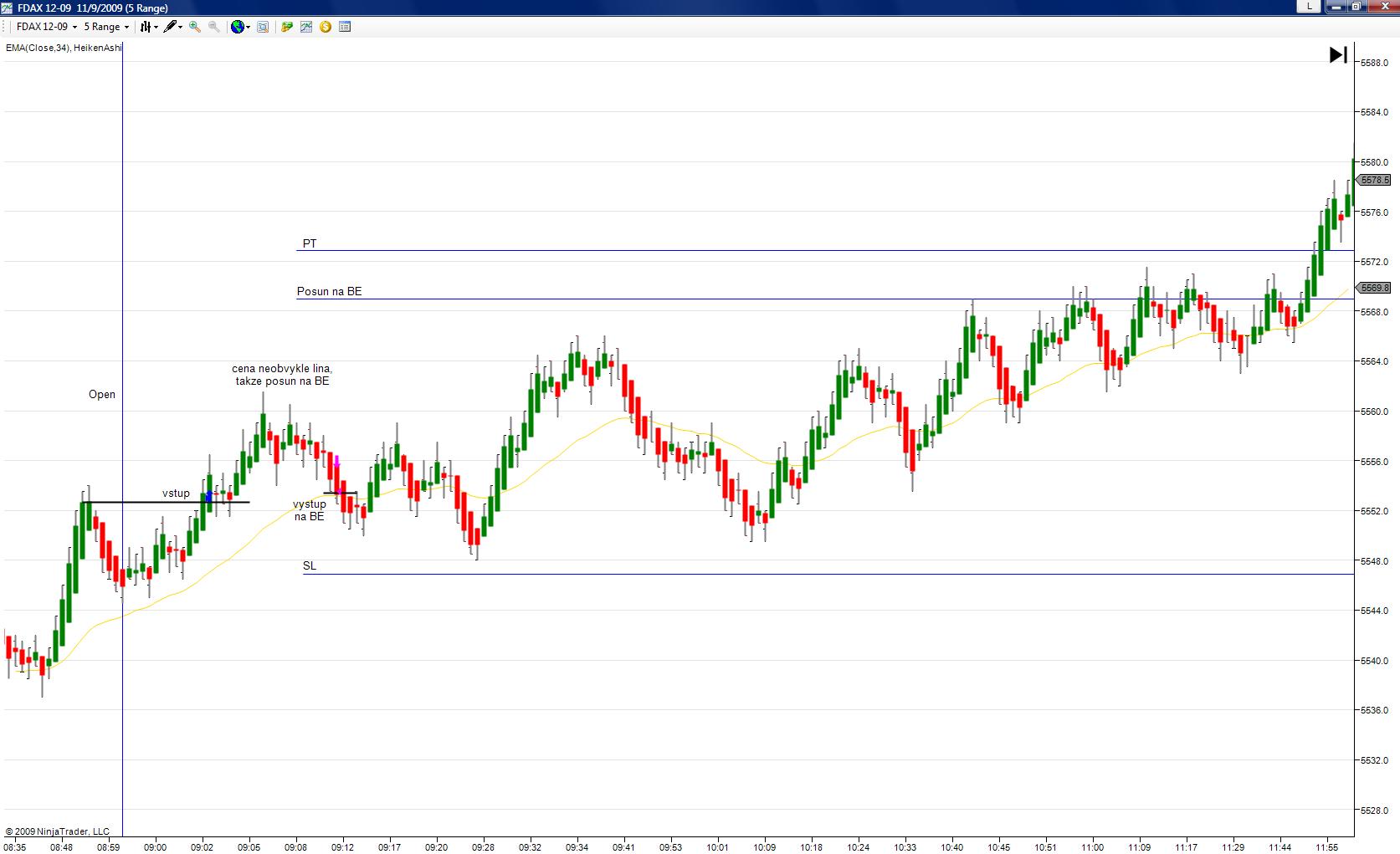
Task: Click the EMA(Close,34), HeikenAshi indicator label
Action: 64,48
